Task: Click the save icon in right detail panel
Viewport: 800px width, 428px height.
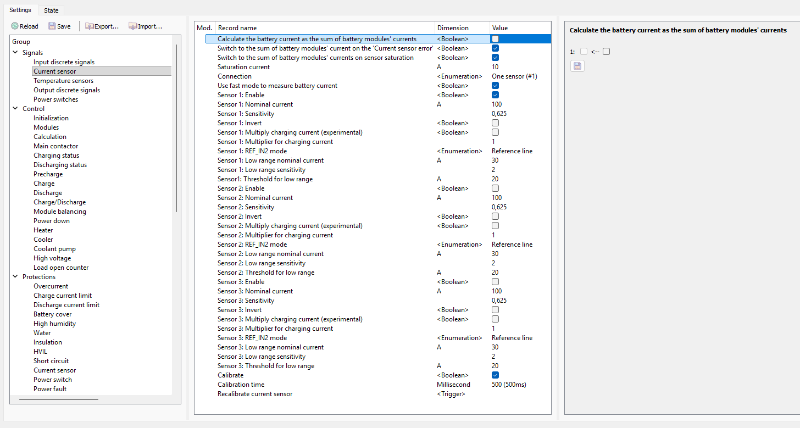Action: click(577, 66)
